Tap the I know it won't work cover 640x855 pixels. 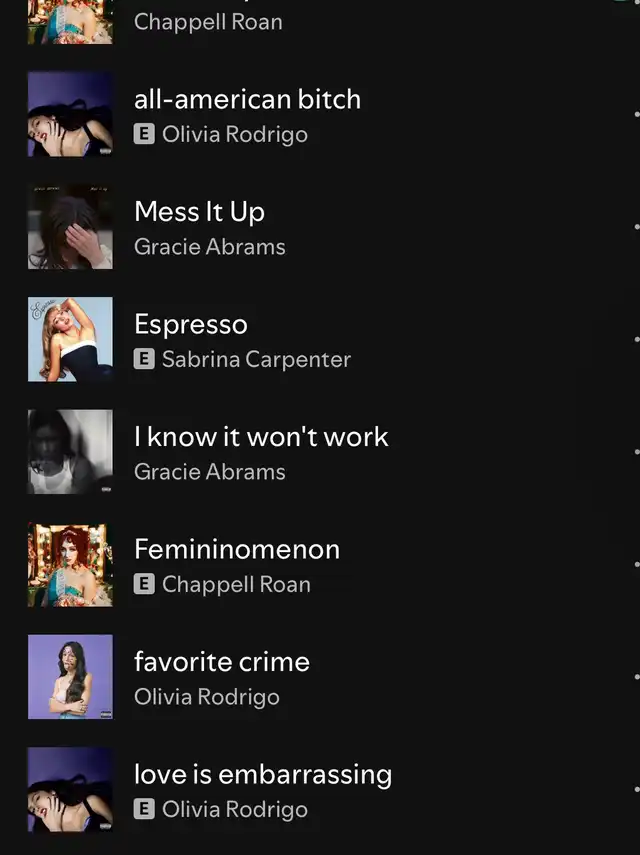(70, 452)
